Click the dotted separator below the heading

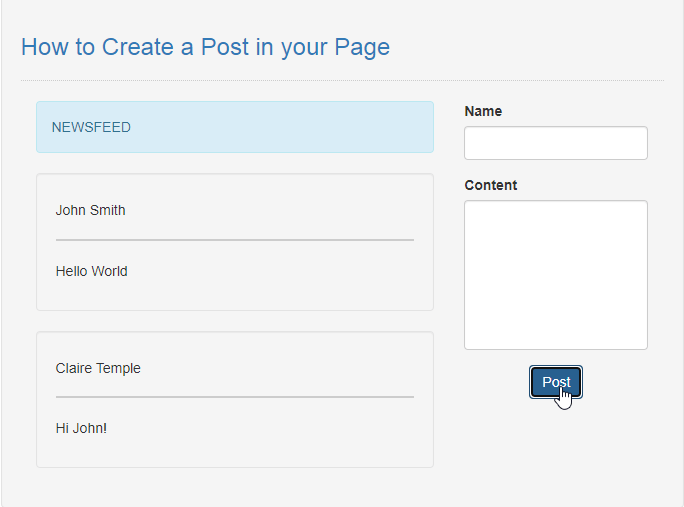[x=342, y=80]
